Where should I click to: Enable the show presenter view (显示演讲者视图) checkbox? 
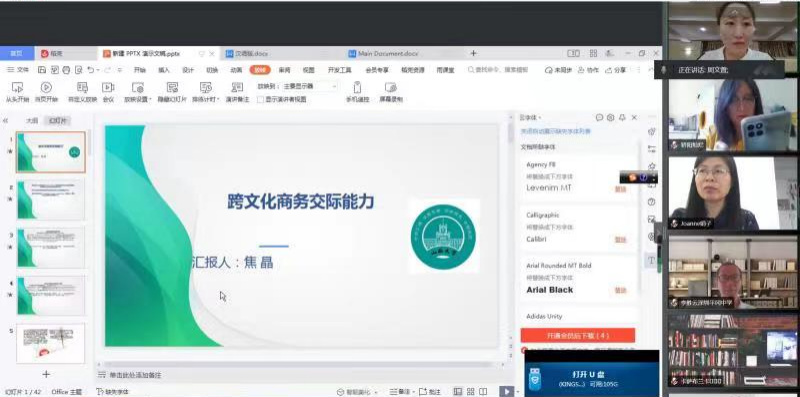[x=260, y=100]
